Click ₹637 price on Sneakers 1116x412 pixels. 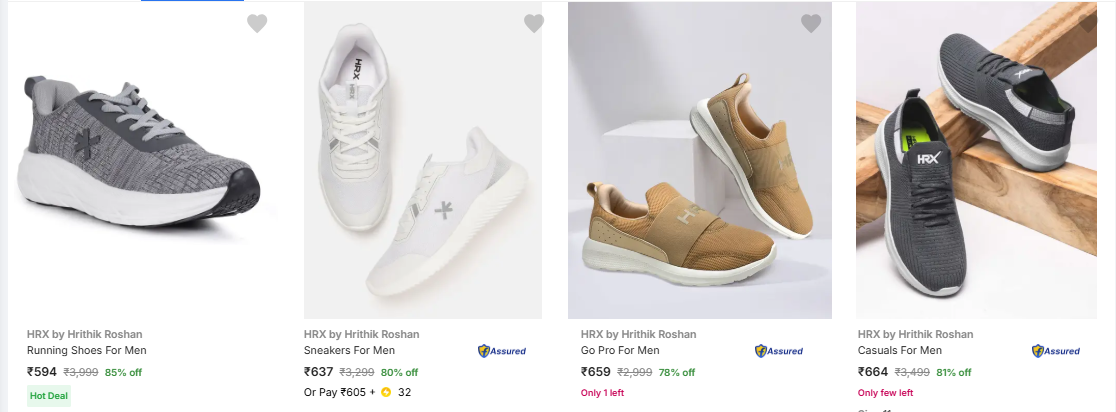click(319, 372)
